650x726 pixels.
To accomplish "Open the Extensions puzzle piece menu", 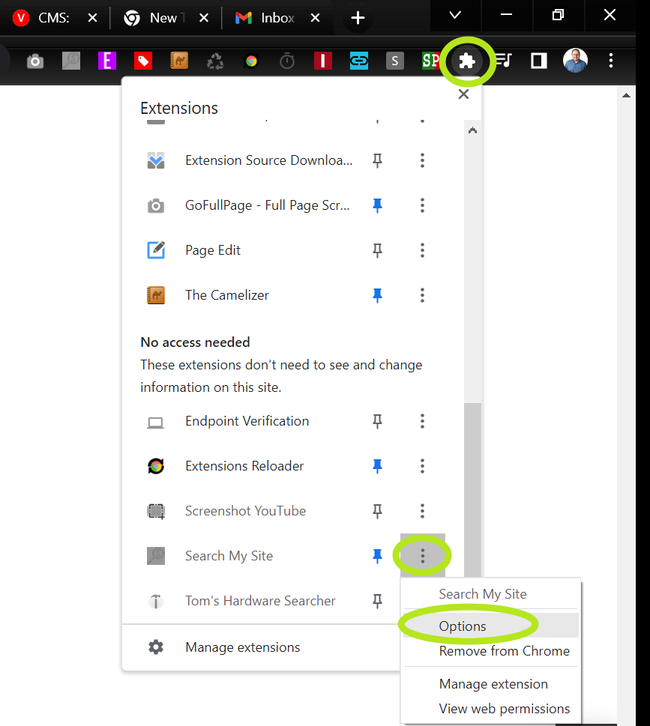I will 467,61.
